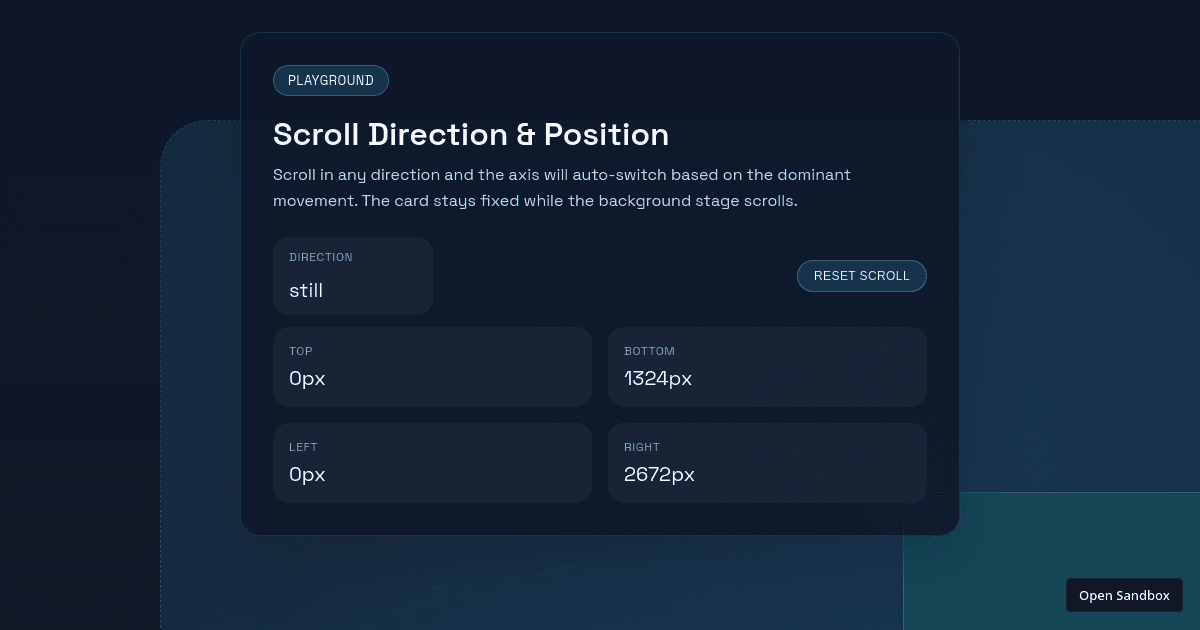The width and height of the screenshot is (1200, 630).
Task: Click the PLAYGROUND badge
Action: click(x=330, y=81)
